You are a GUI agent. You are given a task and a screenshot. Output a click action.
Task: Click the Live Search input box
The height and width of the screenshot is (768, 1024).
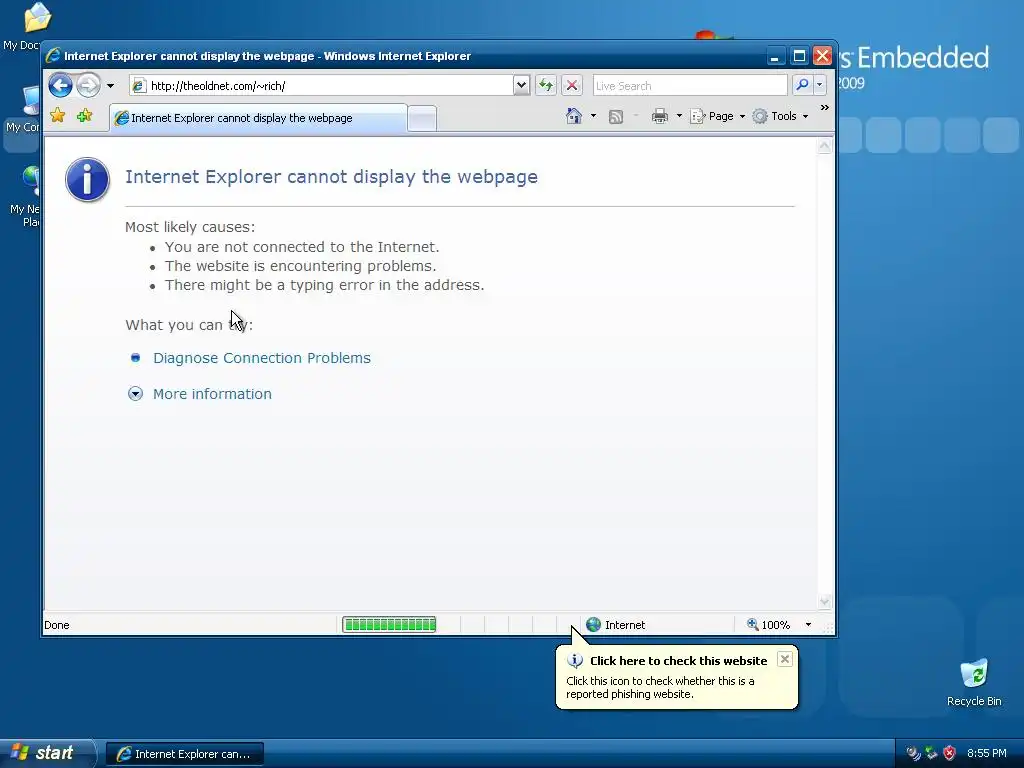(690, 86)
